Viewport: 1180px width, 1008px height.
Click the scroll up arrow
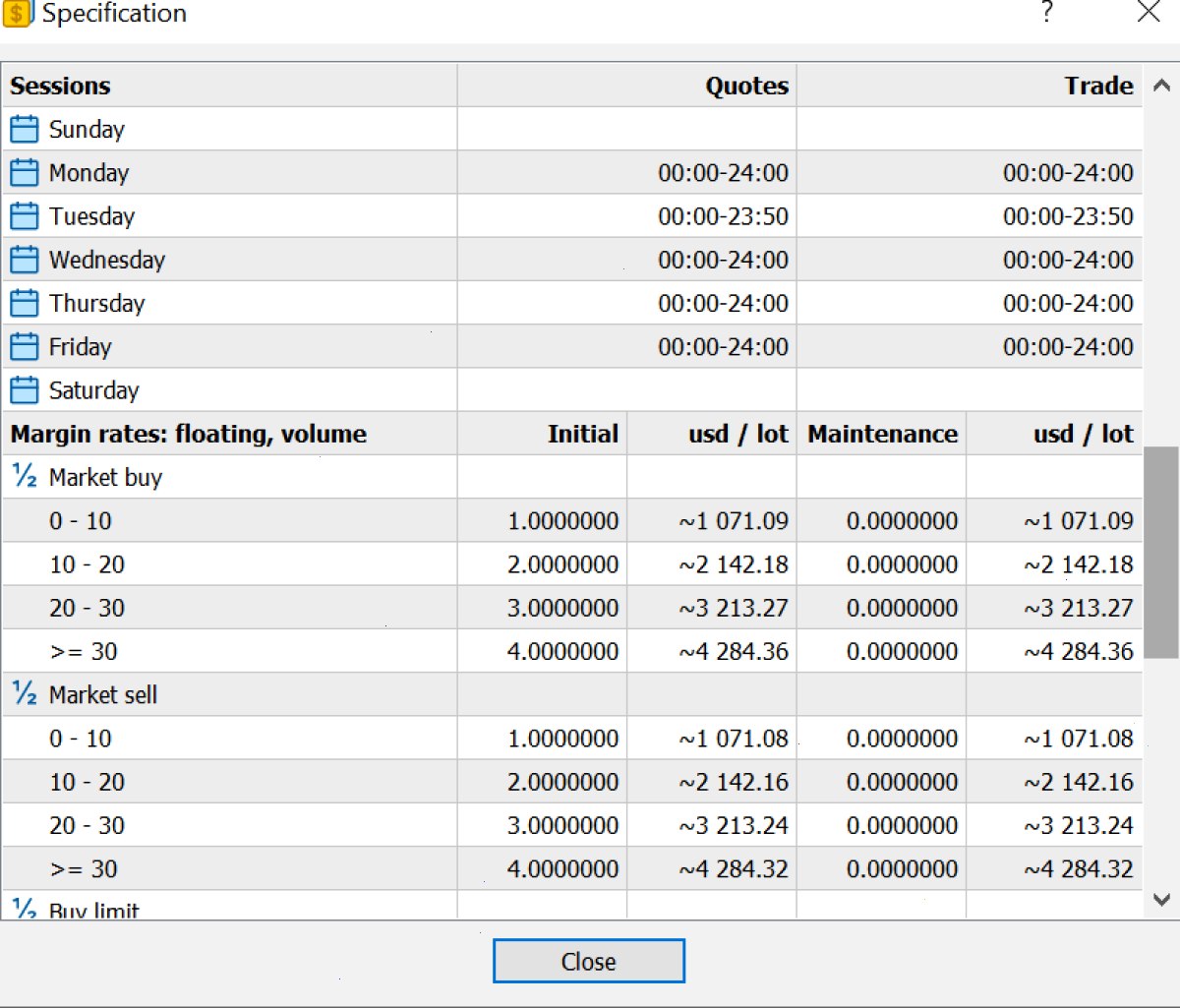click(x=1161, y=86)
